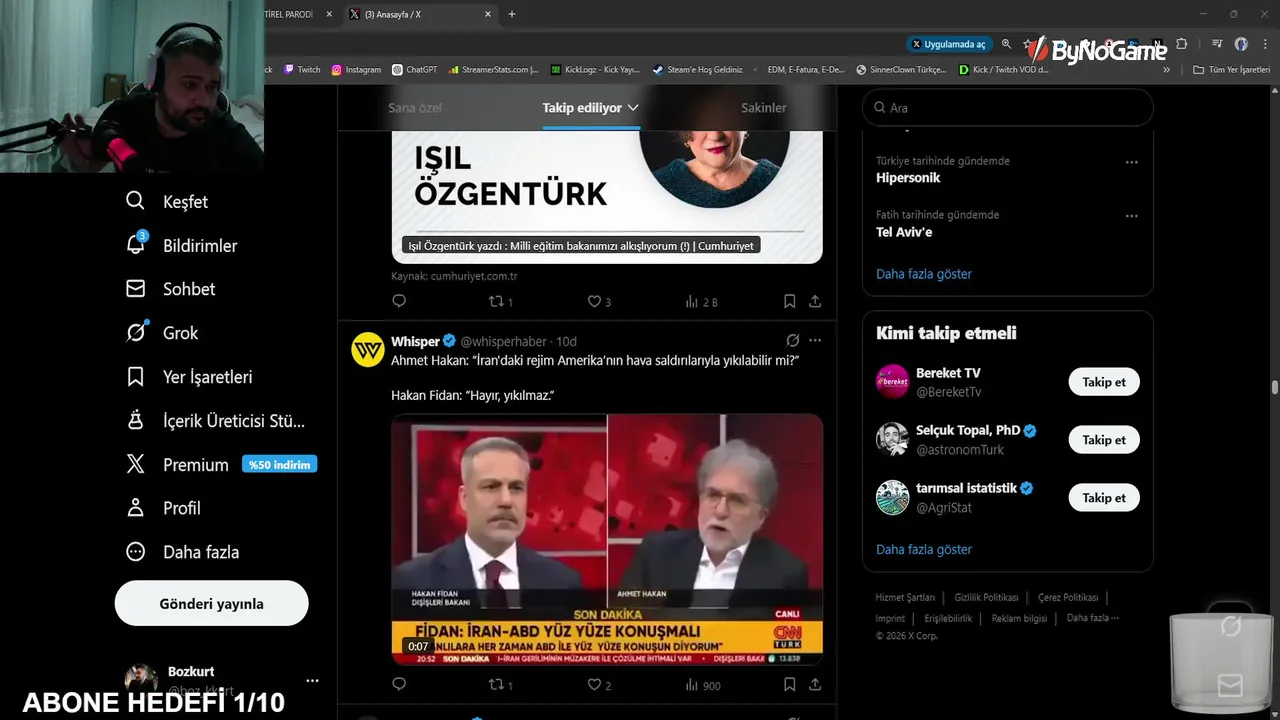Open Tüm Yer İşaretleri folder
This screenshot has width=1280, height=720.
pyautogui.click(x=1232, y=70)
